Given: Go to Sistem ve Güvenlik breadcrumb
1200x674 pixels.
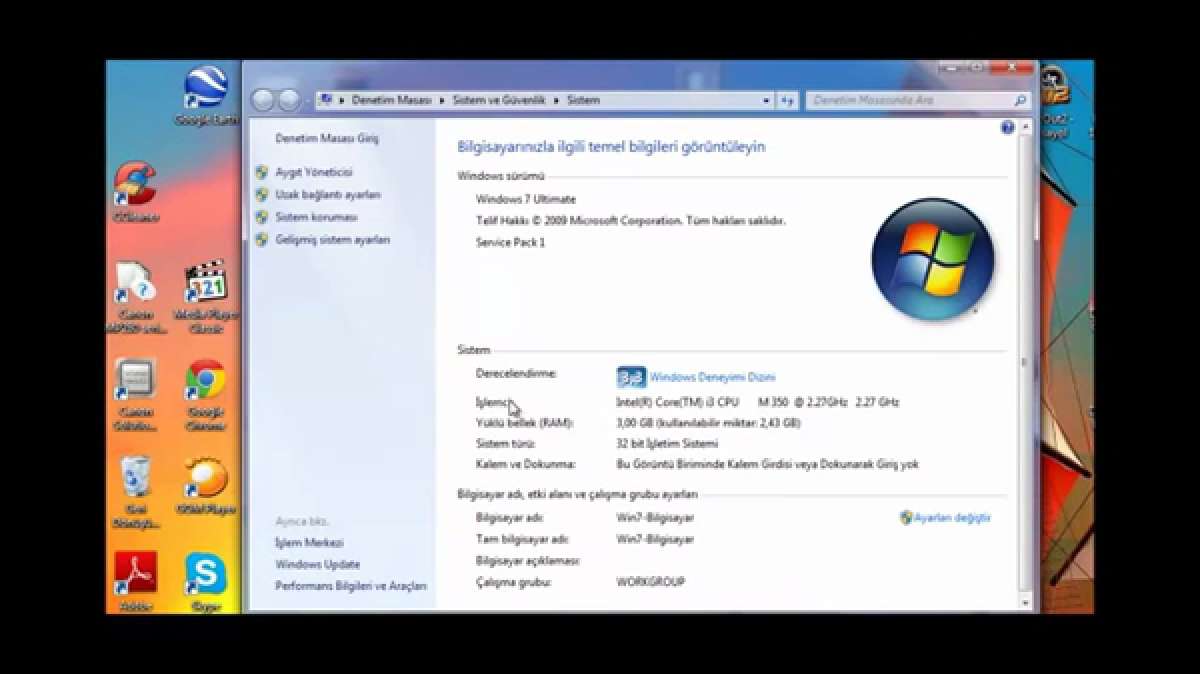Looking at the screenshot, I should pos(498,101).
